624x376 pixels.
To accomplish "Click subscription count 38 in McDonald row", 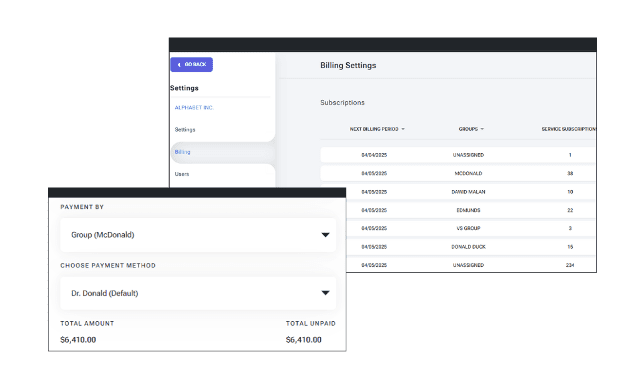I will pos(570,173).
